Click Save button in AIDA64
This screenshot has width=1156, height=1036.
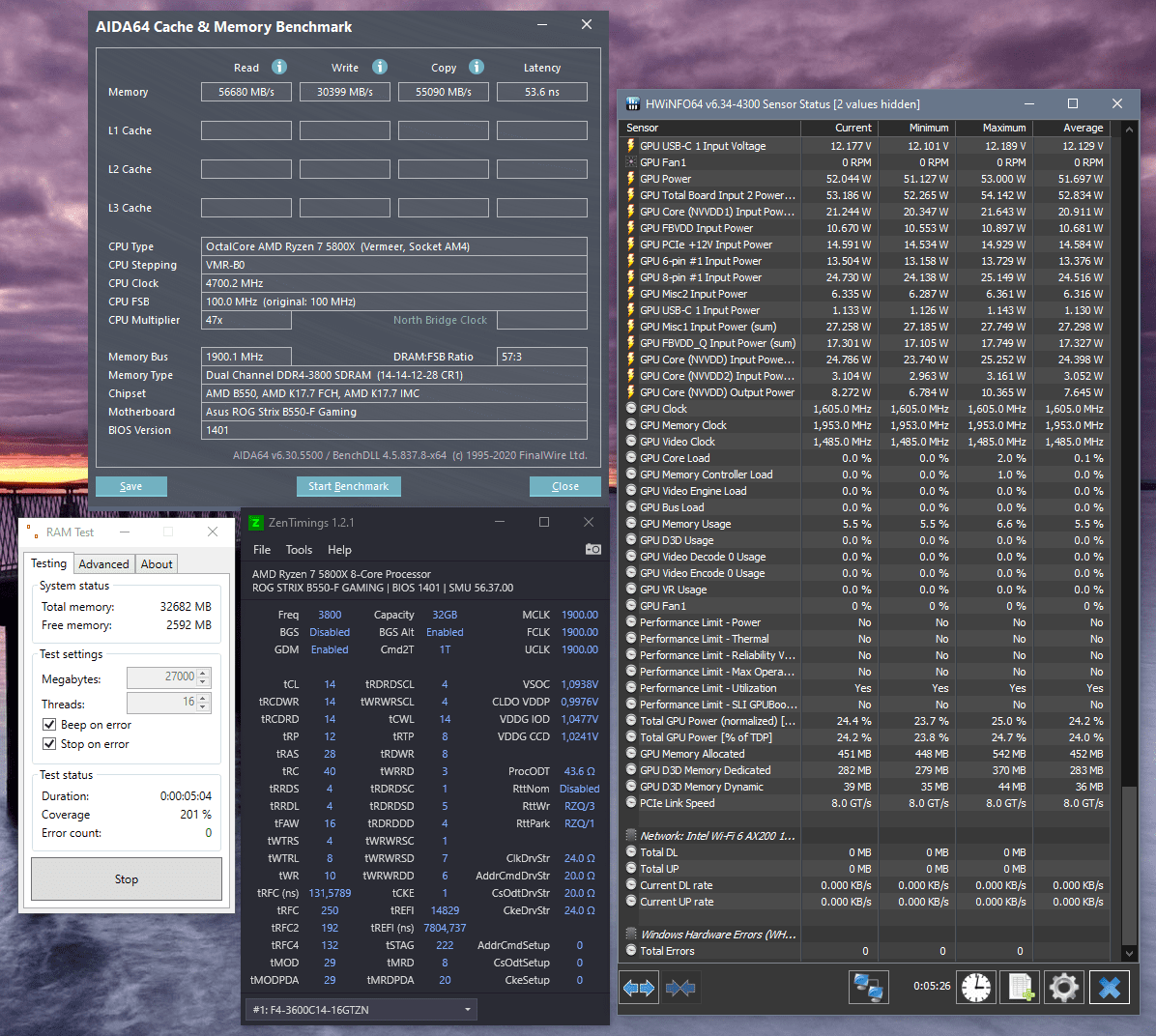[x=131, y=486]
